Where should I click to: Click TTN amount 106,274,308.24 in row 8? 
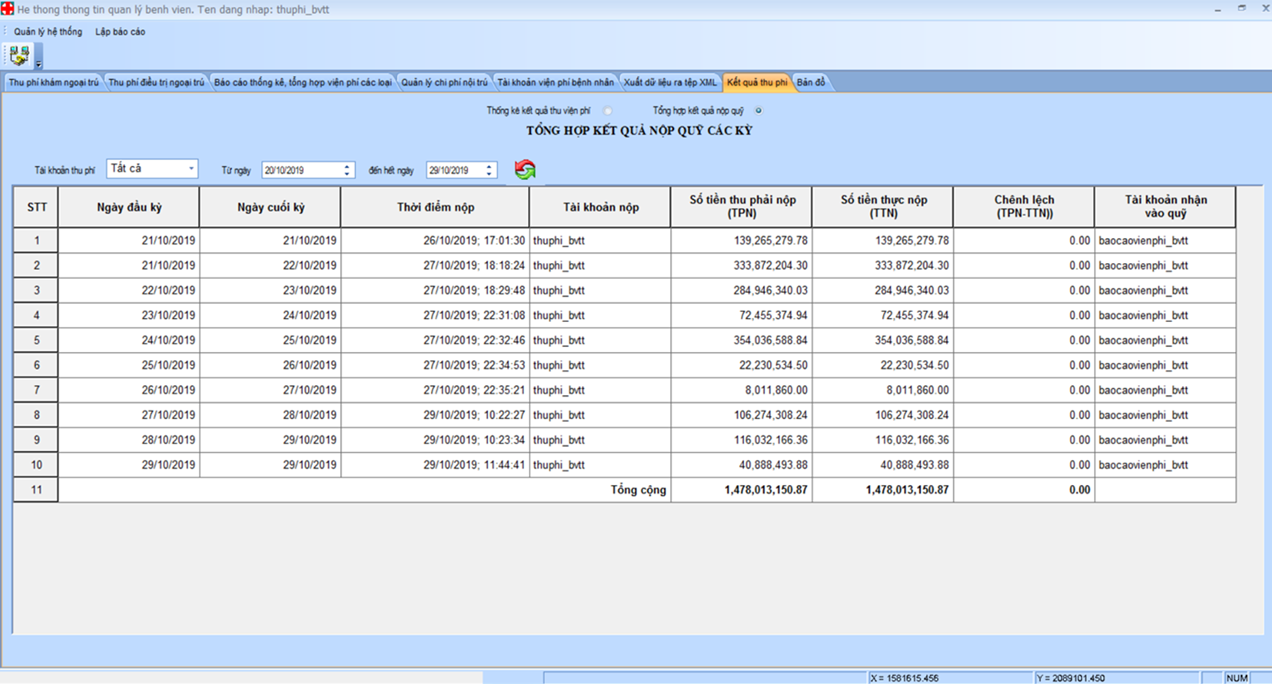[912, 416]
